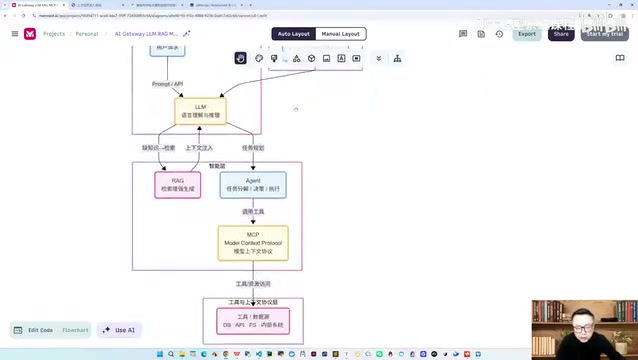638x360 pixels.
Task: Open Microsoft Edge from the taskbar
Action: point(204,354)
